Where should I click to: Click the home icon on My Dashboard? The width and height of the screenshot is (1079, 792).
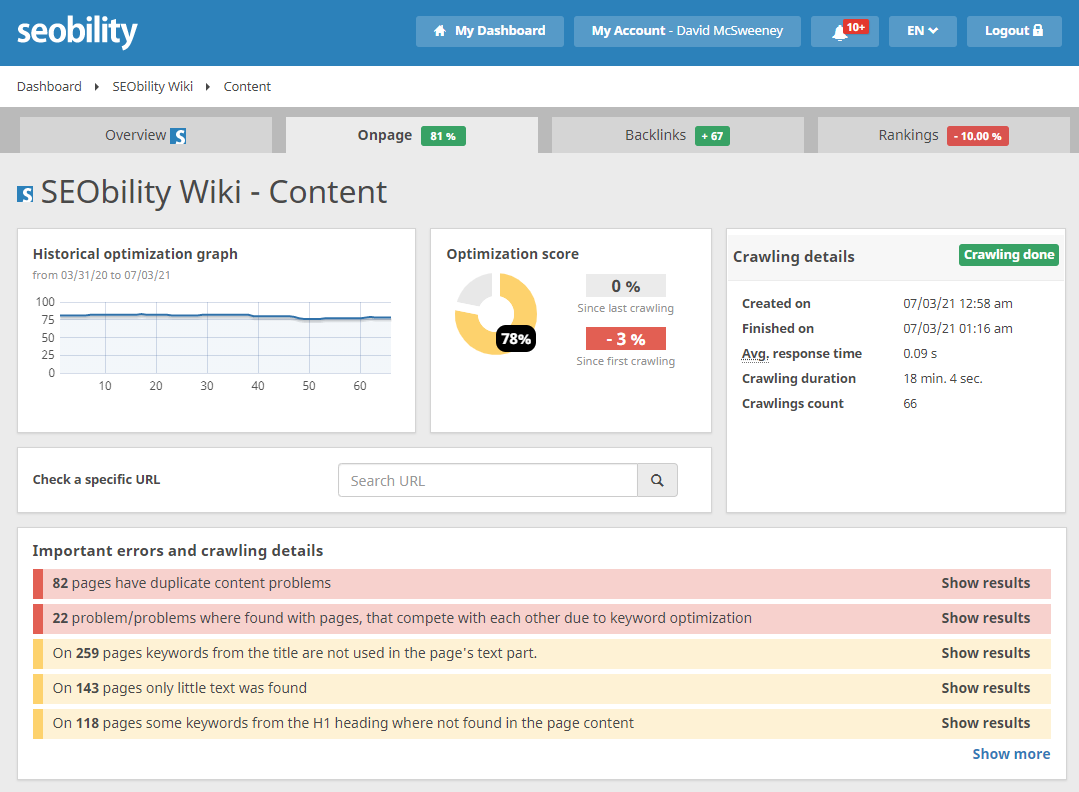pyautogui.click(x=440, y=31)
